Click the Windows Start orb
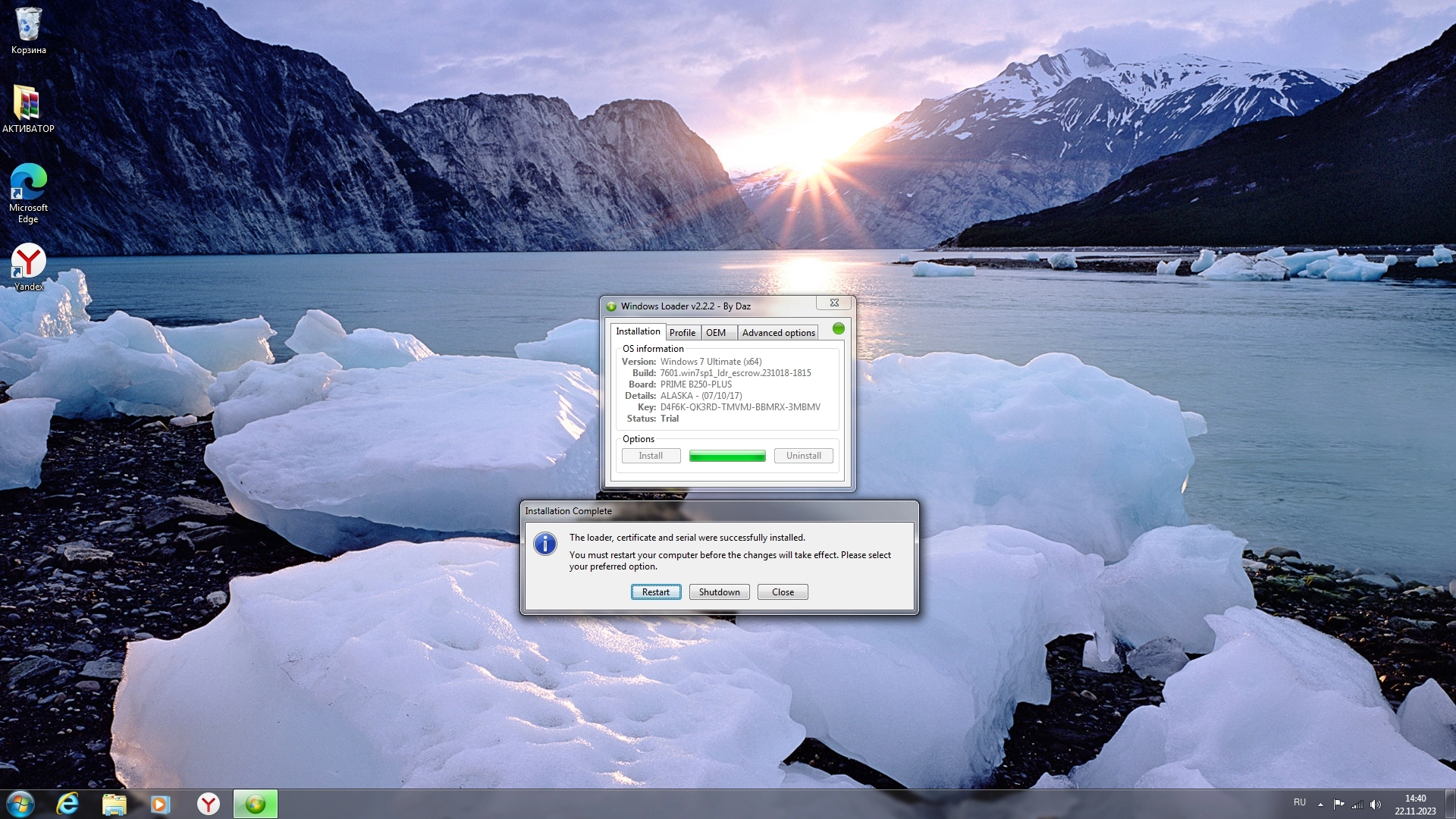This screenshot has width=1456, height=819. point(20,804)
